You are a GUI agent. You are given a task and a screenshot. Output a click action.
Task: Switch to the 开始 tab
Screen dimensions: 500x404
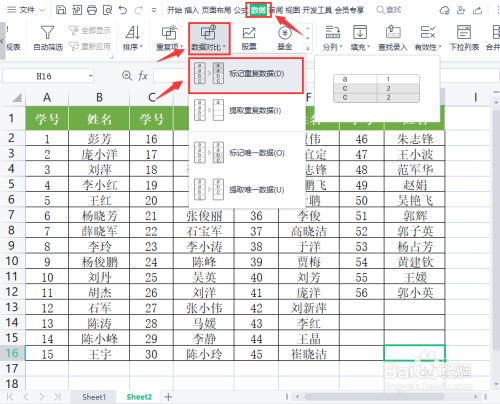[x=174, y=10]
